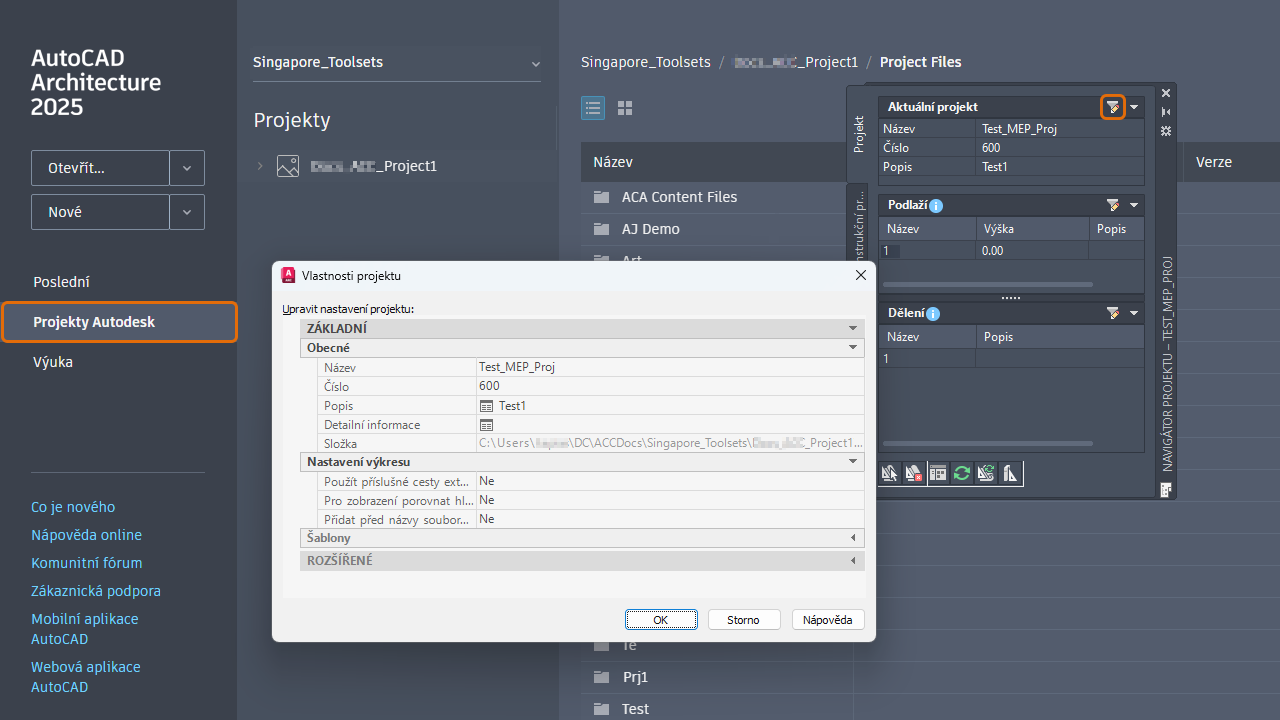Collapse the Obecné section

click(853, 348)
